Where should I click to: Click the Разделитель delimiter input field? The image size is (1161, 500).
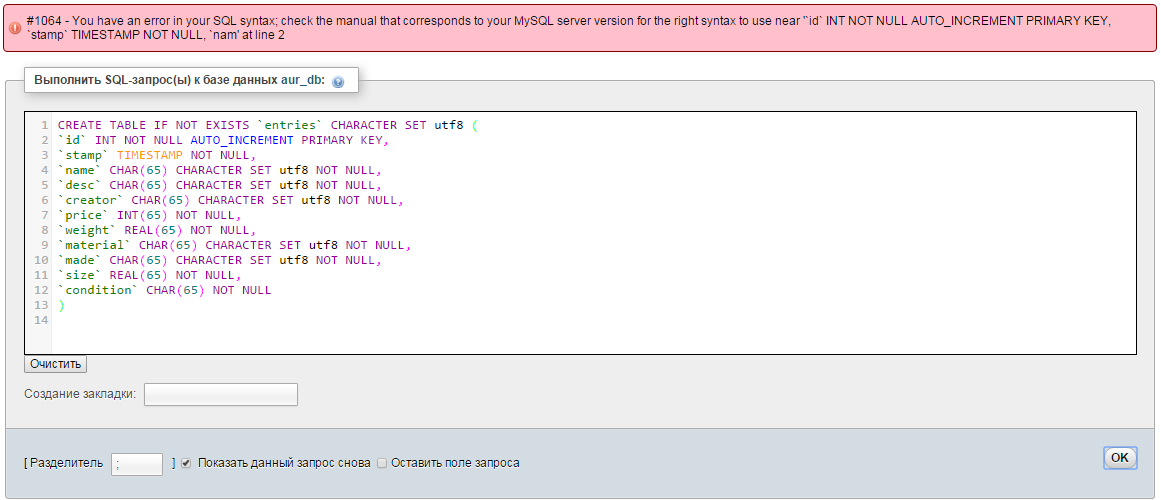point(137,464)
